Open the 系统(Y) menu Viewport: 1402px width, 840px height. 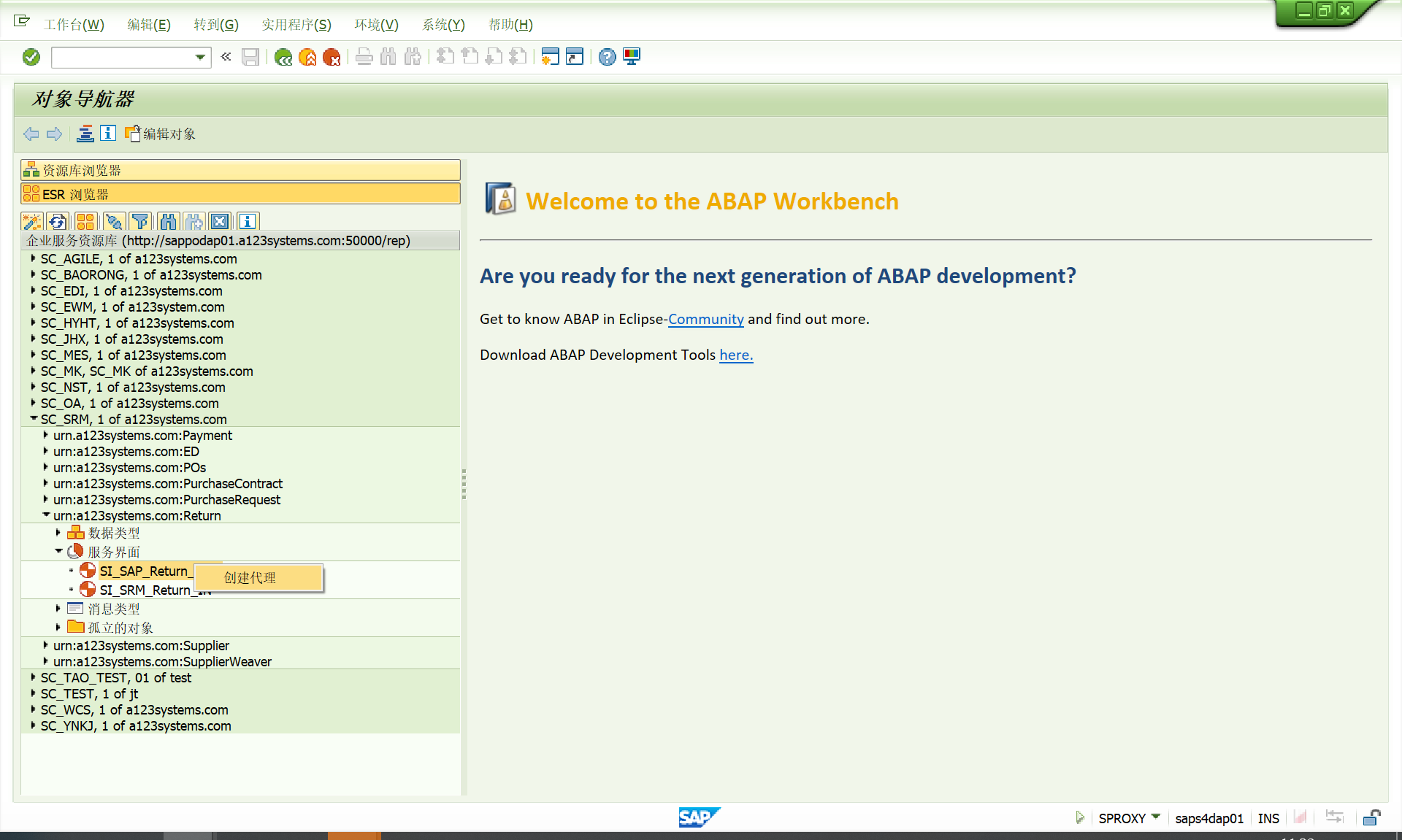click(x=443, y=25)
